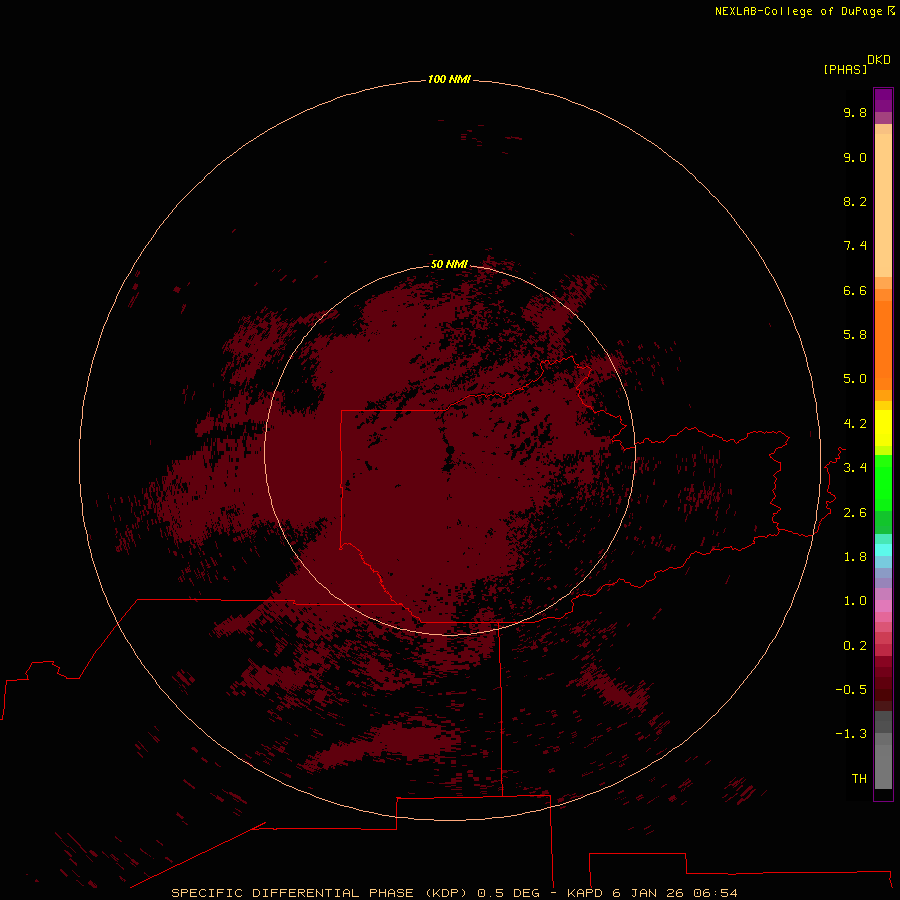Click the DKD unit label above legend
Viewport: 900px width, 900px height.
(879, 60)
